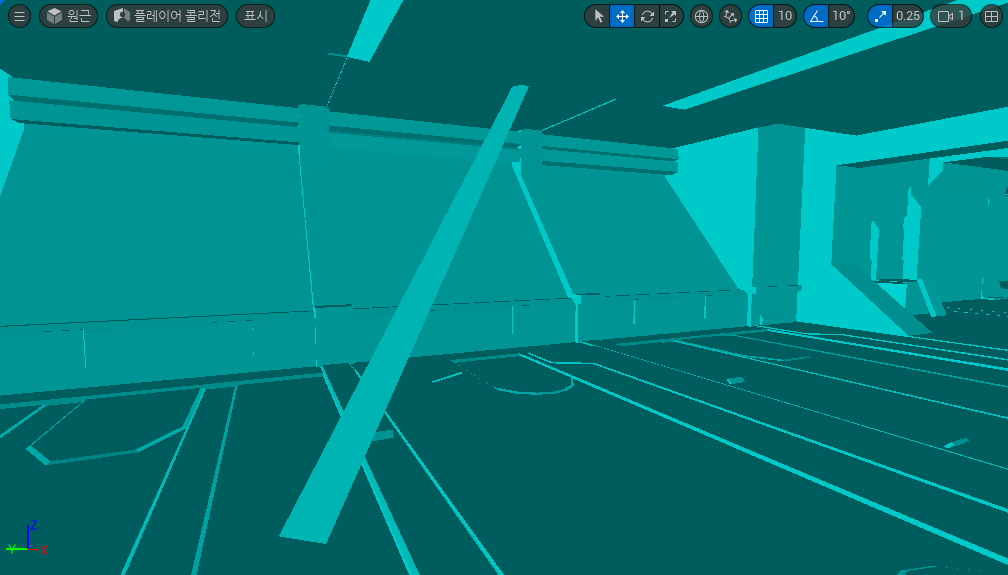The width and height of the screenshot is (1008, 575).
Task: Open the viewport layout options icon
Action: [x=991, y=16]
